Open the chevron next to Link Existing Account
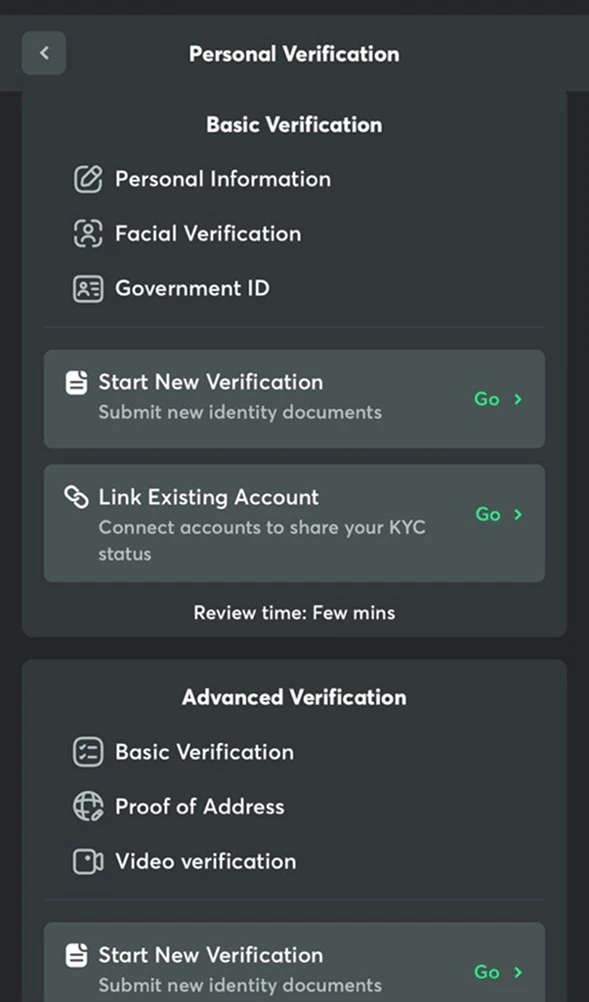This screenshot has height=1002, width=589. (x=519, y=514)
